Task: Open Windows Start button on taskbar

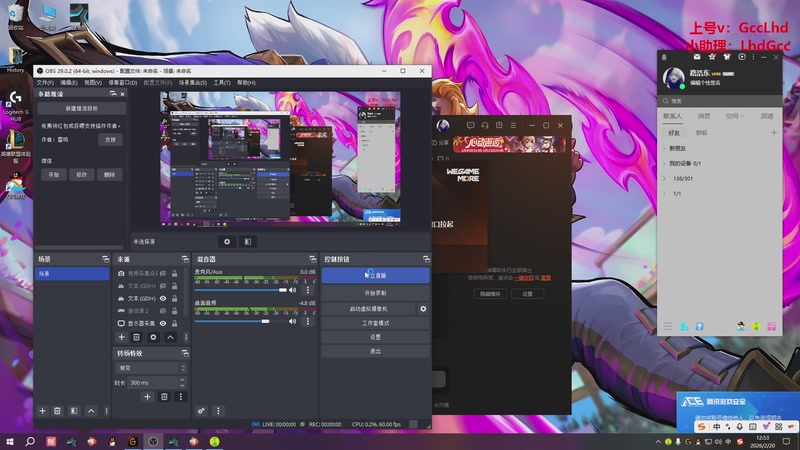Action: pos(9,441)
